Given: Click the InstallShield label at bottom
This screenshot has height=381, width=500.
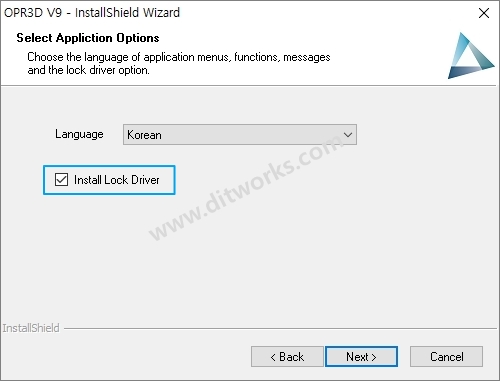Looking at the screenshot, I should tap(31, 328).
